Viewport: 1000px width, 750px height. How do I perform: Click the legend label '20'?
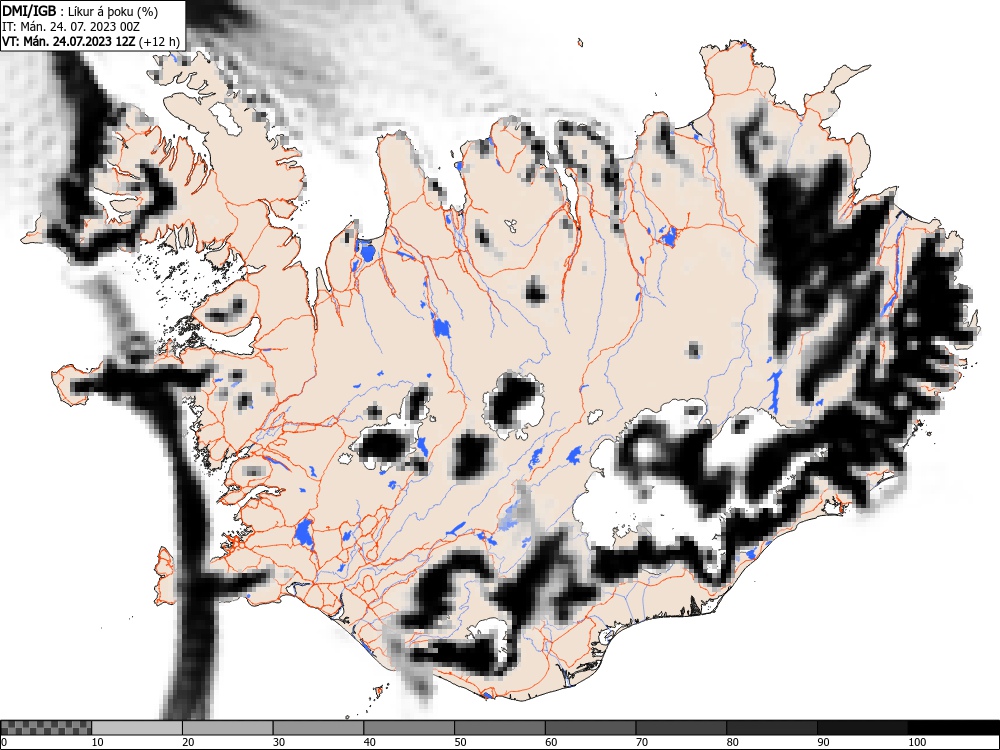(x=188, y=742)
